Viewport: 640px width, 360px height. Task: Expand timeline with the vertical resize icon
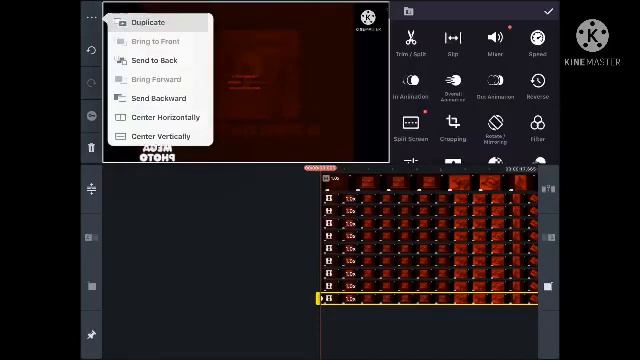(x=91, y=189)
